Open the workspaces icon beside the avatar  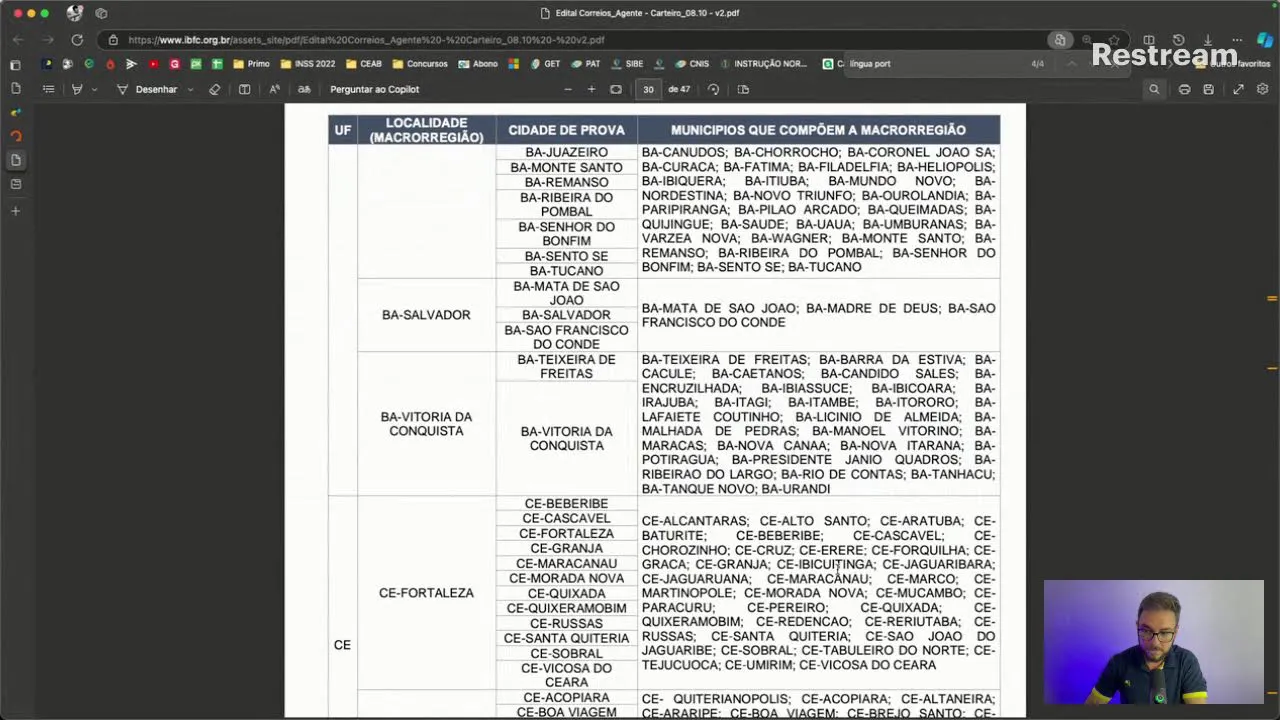point(101,13)
